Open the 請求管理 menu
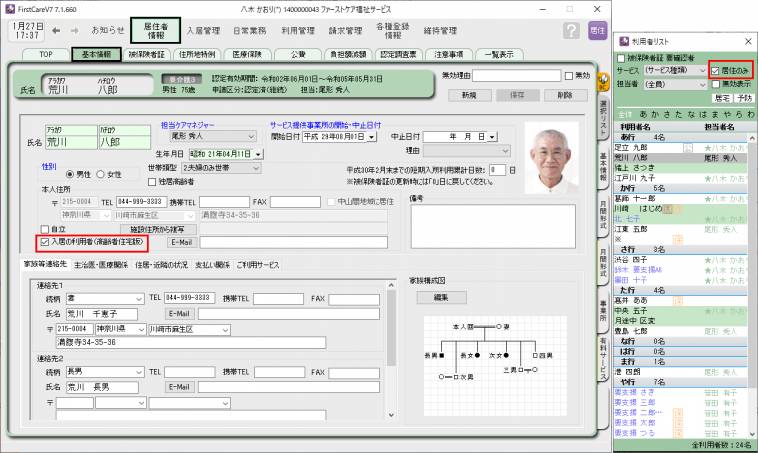Image resolution: width=758 pixels, height=453 pixels. [346, 31]
